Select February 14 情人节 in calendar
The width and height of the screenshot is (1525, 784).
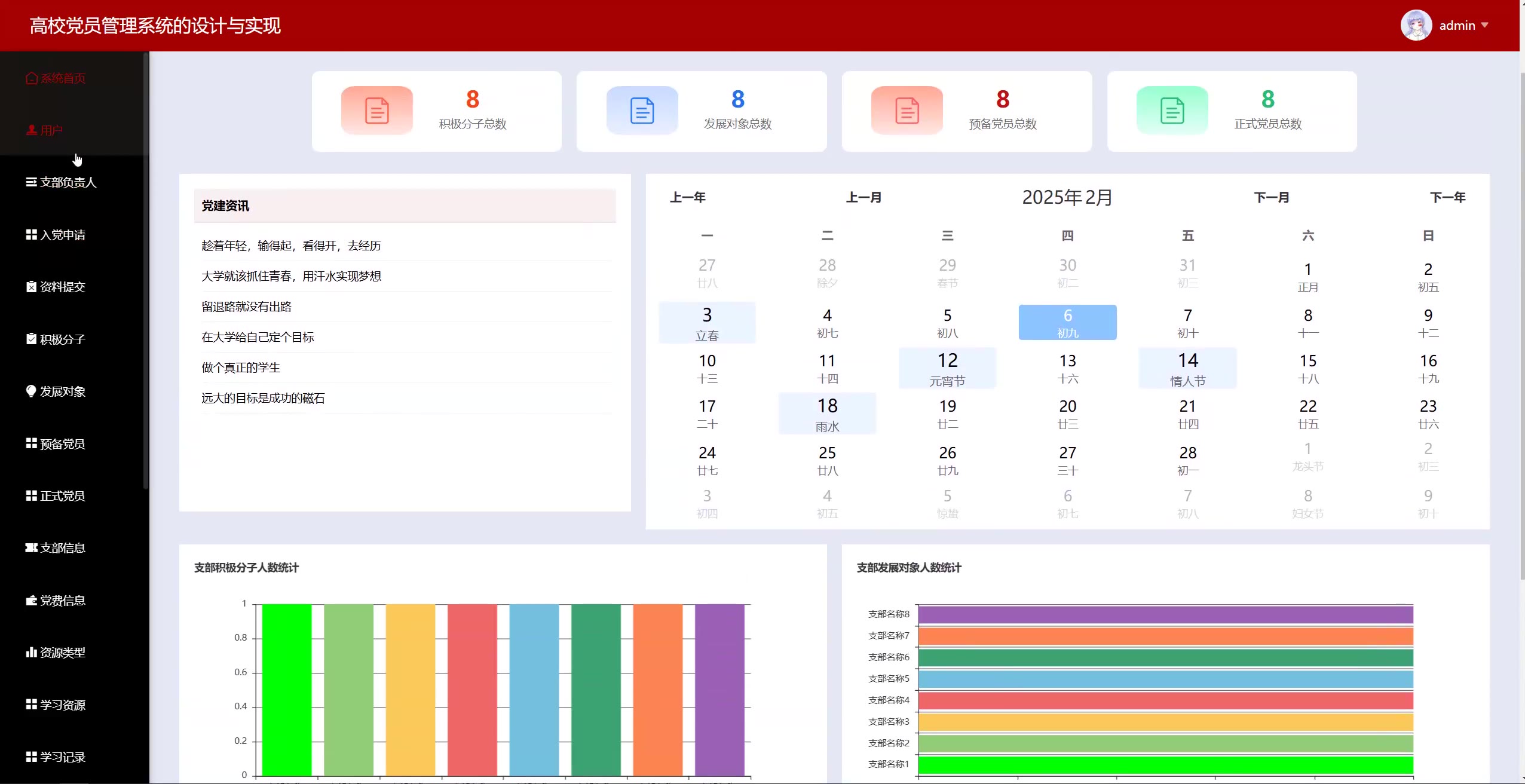click(1187, 368)
